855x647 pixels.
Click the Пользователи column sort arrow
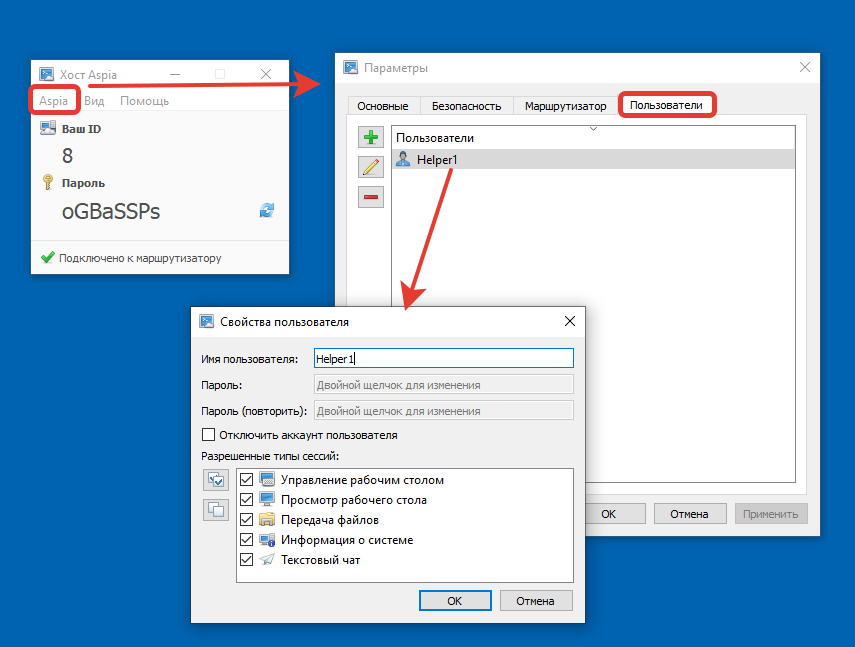[x=593, y=129]
